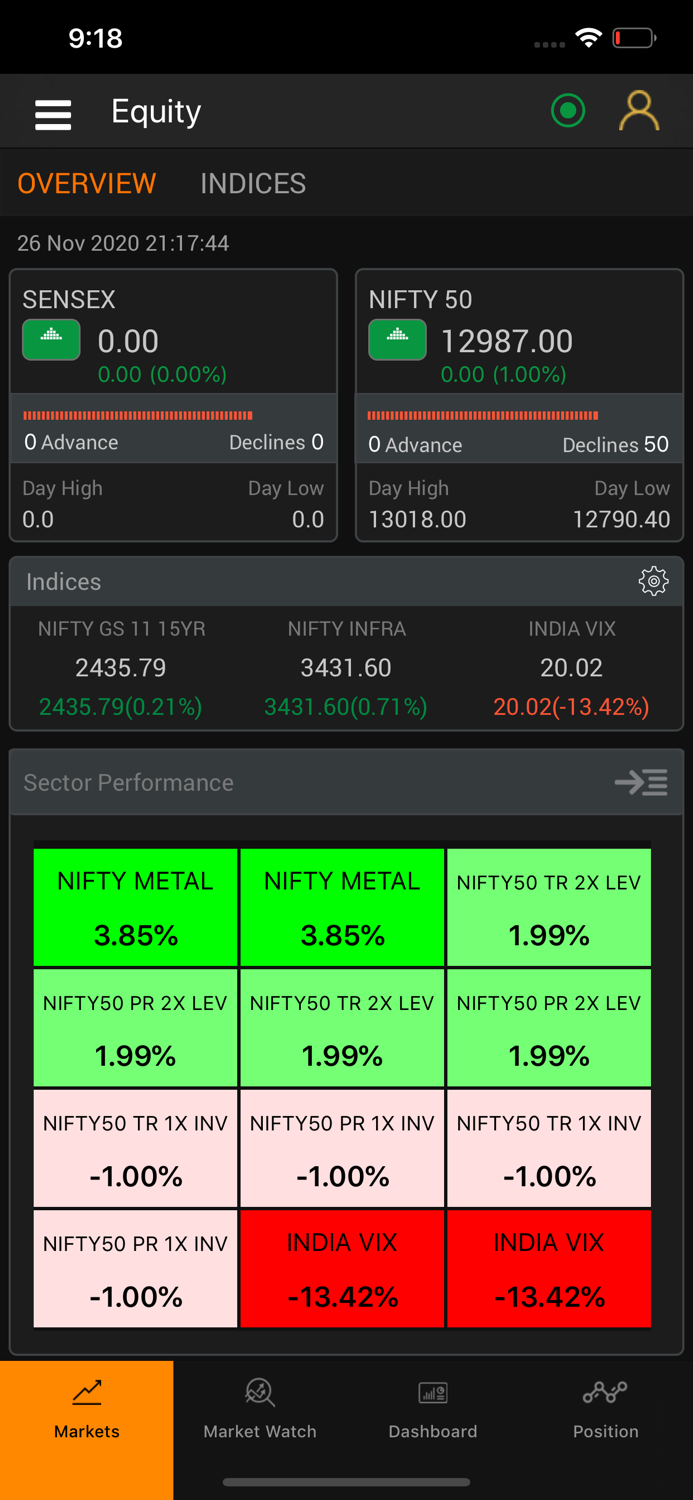The height and width of the screenshot is (1500, 693).
Task: Expand the SENSEX index card
Action: click(172, 330)
